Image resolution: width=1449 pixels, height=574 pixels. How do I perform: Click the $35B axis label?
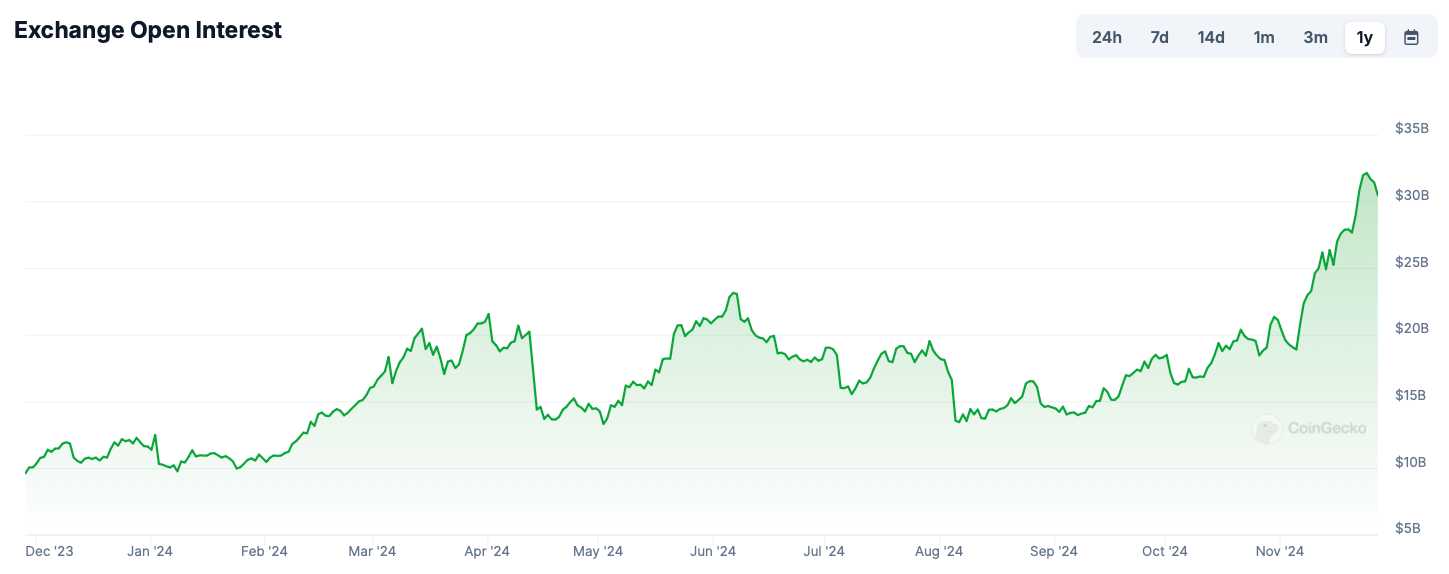pyautogui.click(x=1411, y=129)
